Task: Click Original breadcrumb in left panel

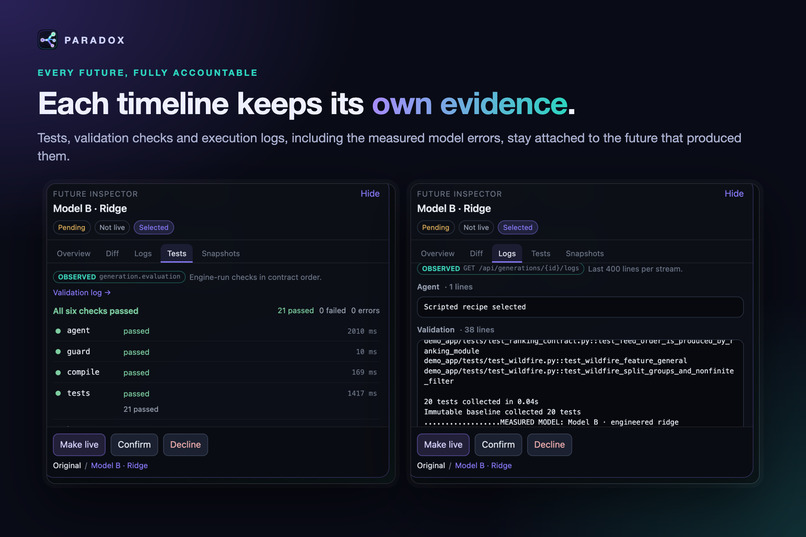Action: point(67,466)
